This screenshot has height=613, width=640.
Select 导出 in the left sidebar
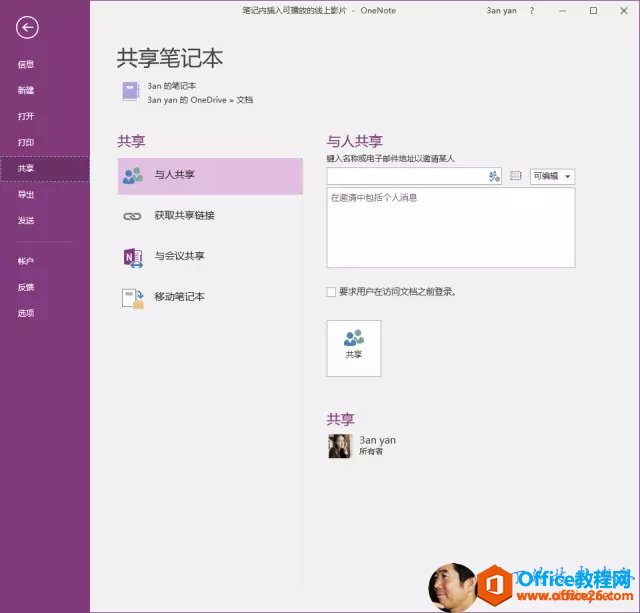coord(26,195)
